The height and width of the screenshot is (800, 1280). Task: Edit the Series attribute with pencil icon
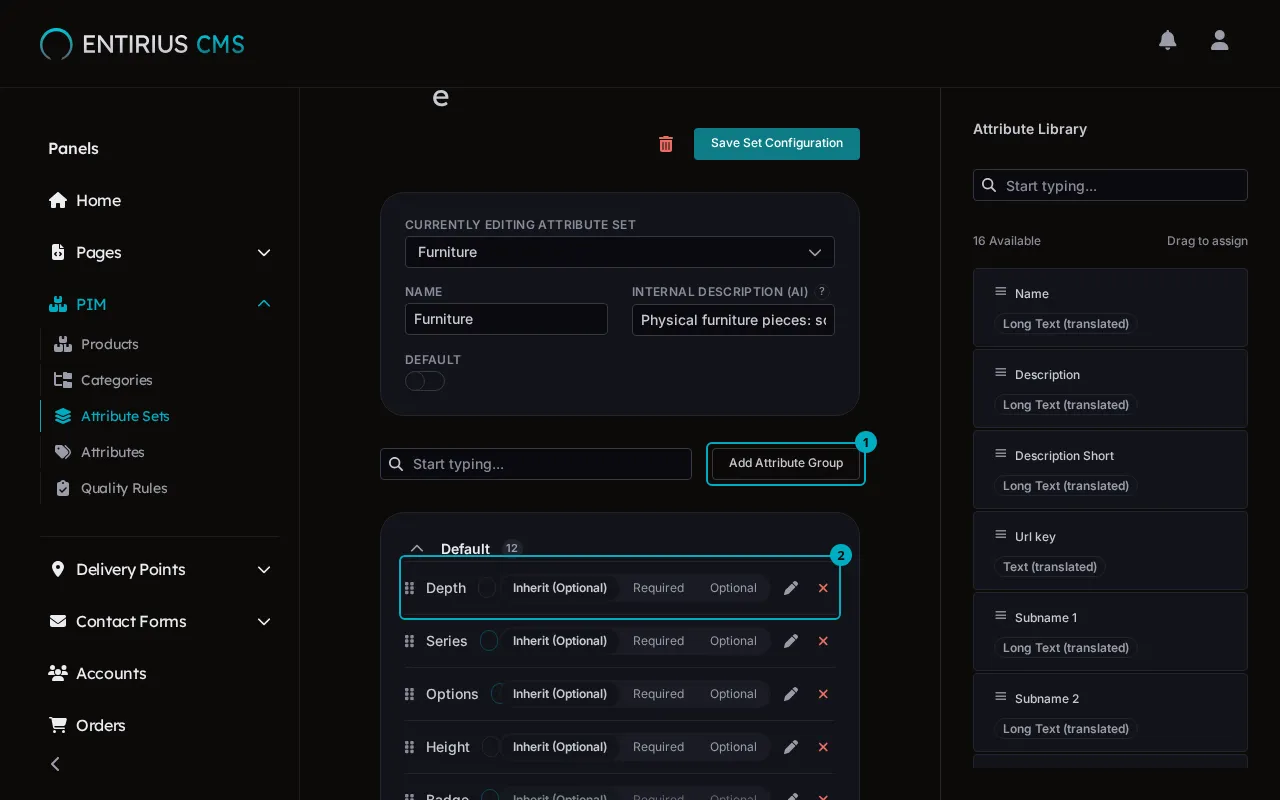[791, 641]
